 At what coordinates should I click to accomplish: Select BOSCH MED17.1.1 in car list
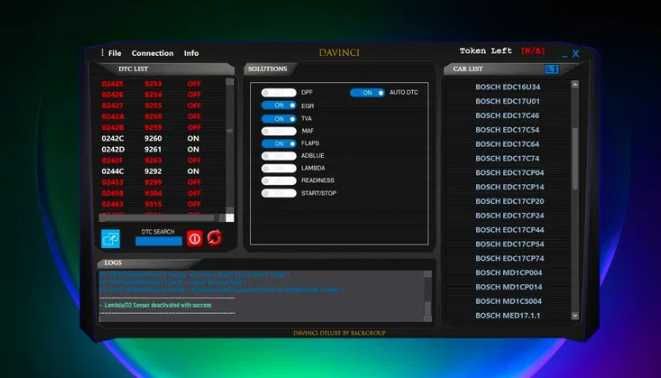click(508, 316)
